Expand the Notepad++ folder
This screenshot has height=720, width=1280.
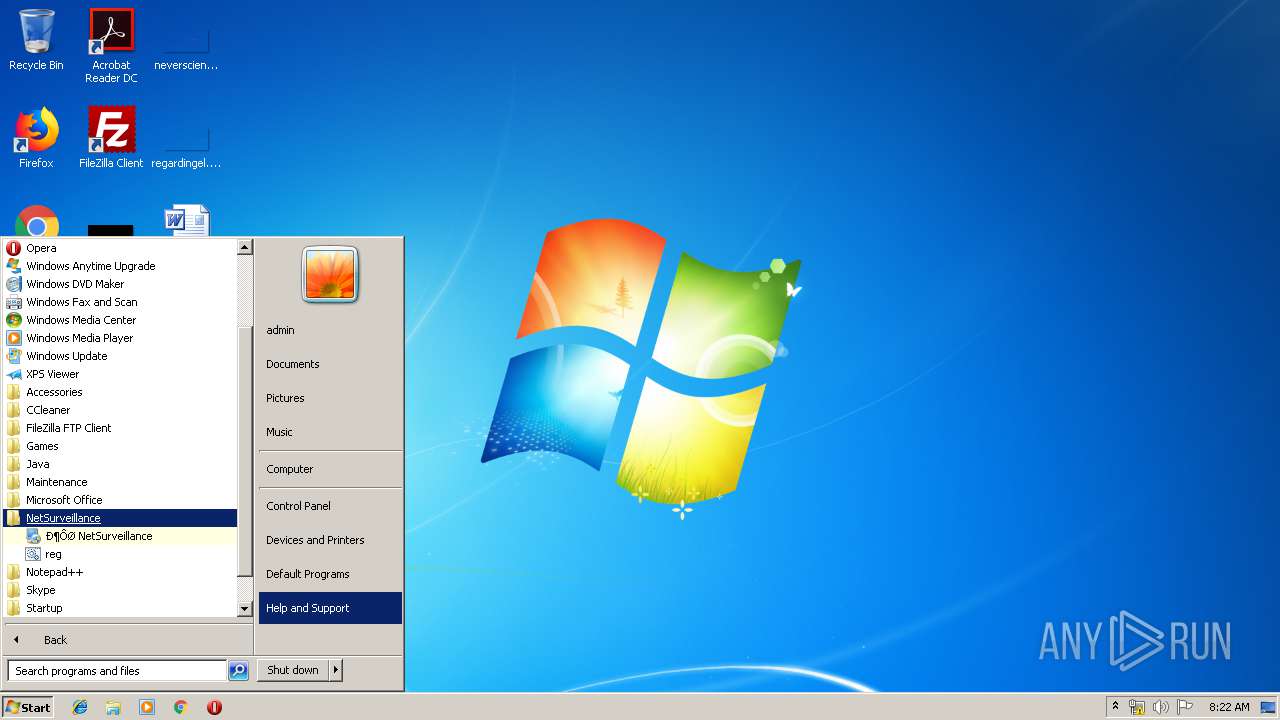120,572
